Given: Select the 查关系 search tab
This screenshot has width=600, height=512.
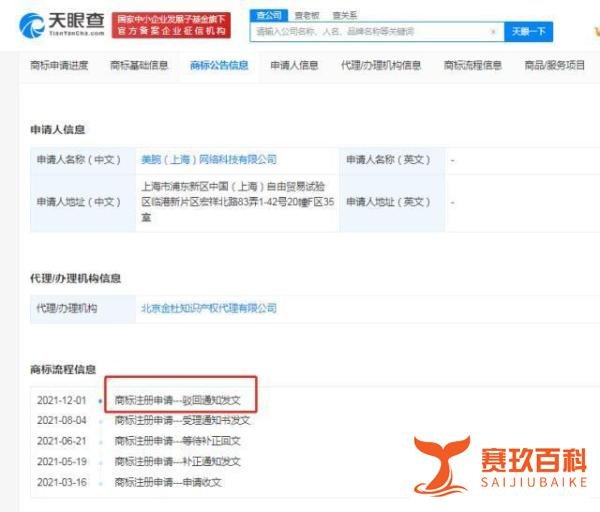Looking at the screenshot, I should click(x=344, y=15).
